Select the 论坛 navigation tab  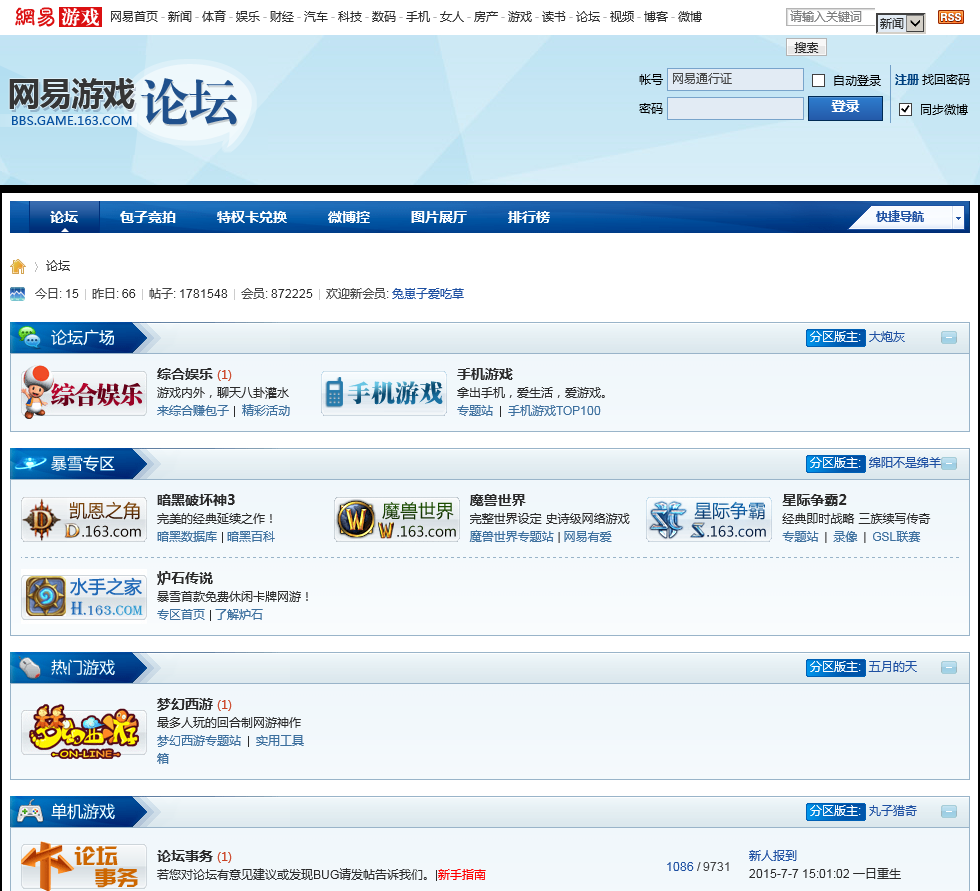point(64,217)
